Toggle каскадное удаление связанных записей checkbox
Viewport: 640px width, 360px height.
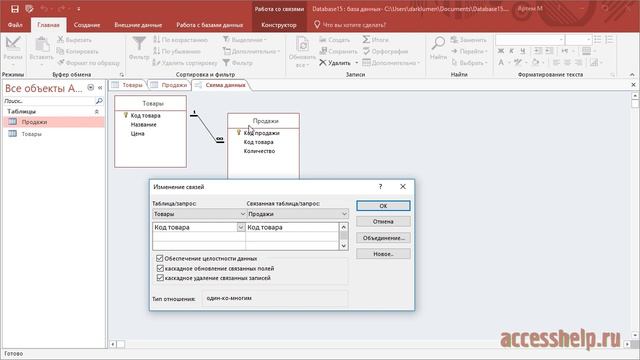coord(160,278)
